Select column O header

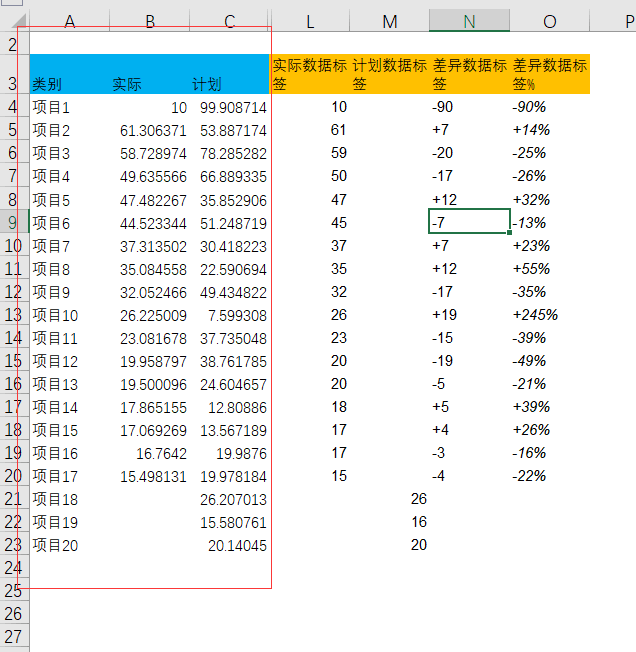550,21
